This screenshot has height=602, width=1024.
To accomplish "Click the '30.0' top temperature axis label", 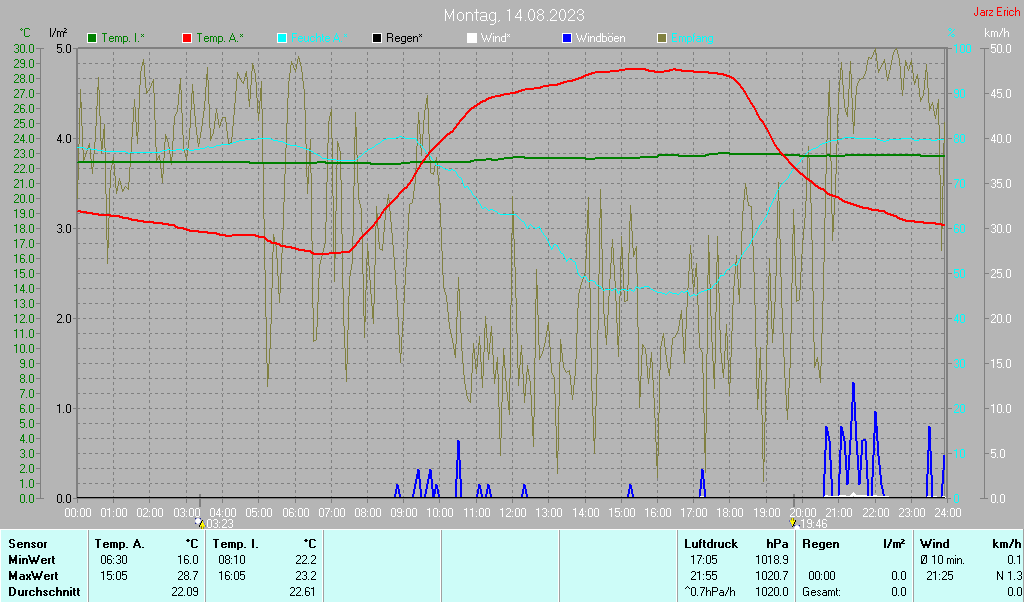I will (24, 48).
